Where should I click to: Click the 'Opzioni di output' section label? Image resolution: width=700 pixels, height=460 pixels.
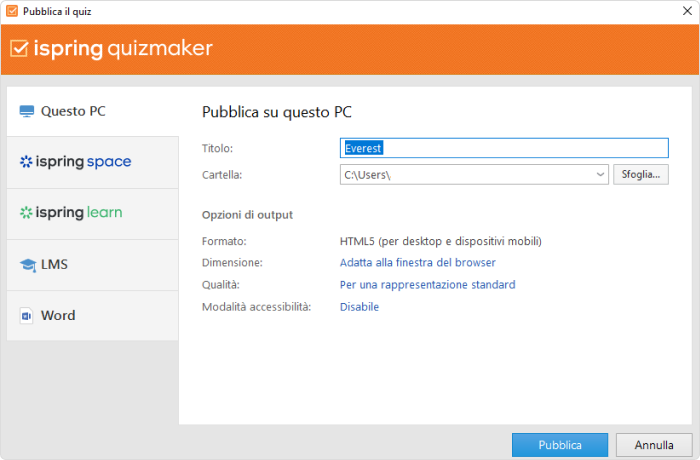coord(247,215)
